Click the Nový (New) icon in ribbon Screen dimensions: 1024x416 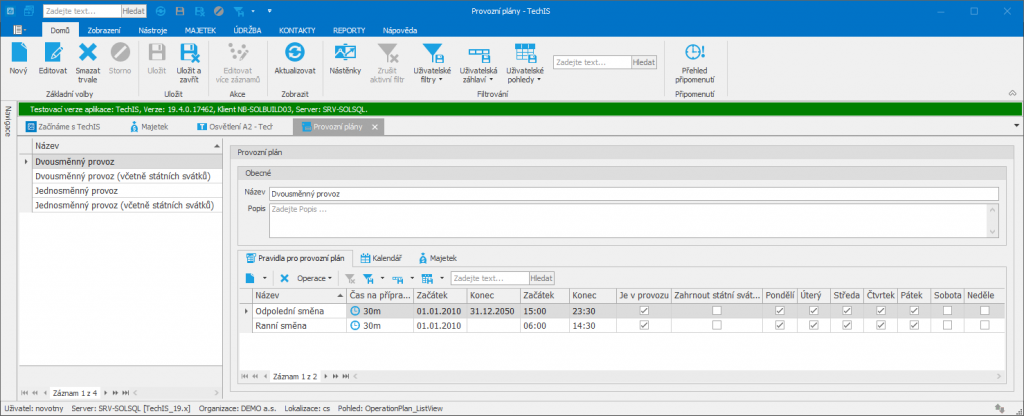point(18,52)
